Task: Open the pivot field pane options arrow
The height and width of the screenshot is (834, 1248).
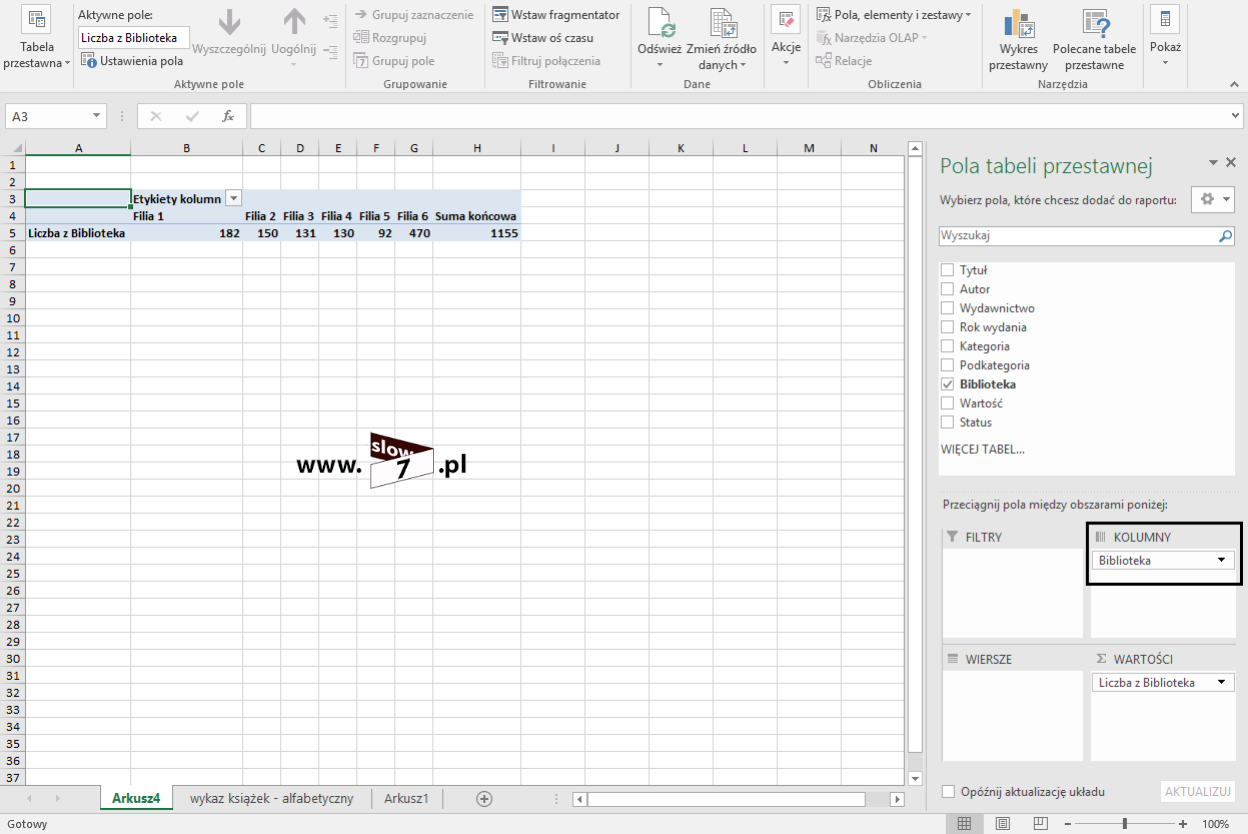Action: pyautogui.click(x=1213, y=162)
